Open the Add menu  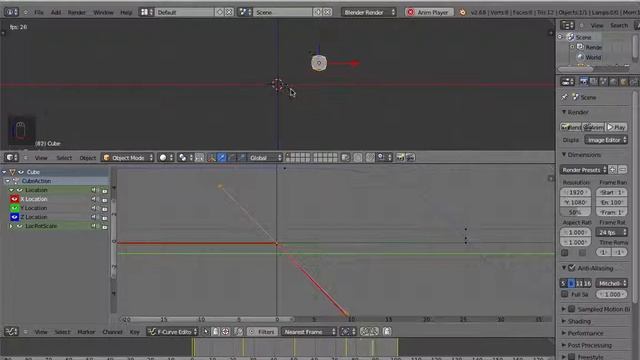click(56, 12)
